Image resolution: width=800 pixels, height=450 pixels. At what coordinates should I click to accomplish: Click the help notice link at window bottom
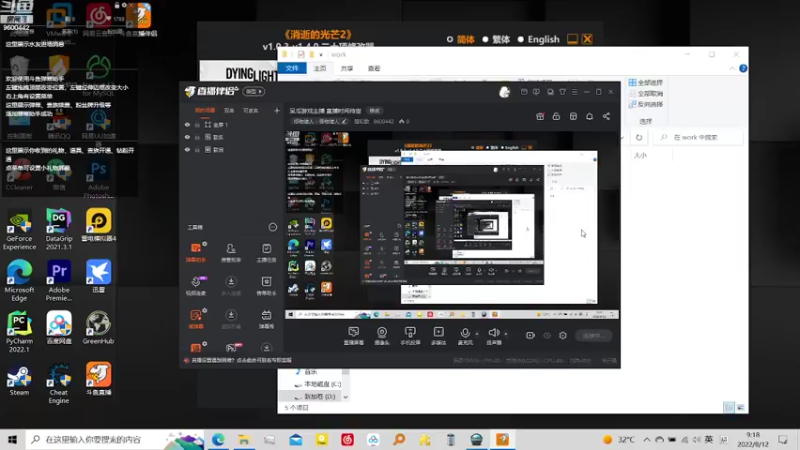pyautogui.click(x=241, y=360)
